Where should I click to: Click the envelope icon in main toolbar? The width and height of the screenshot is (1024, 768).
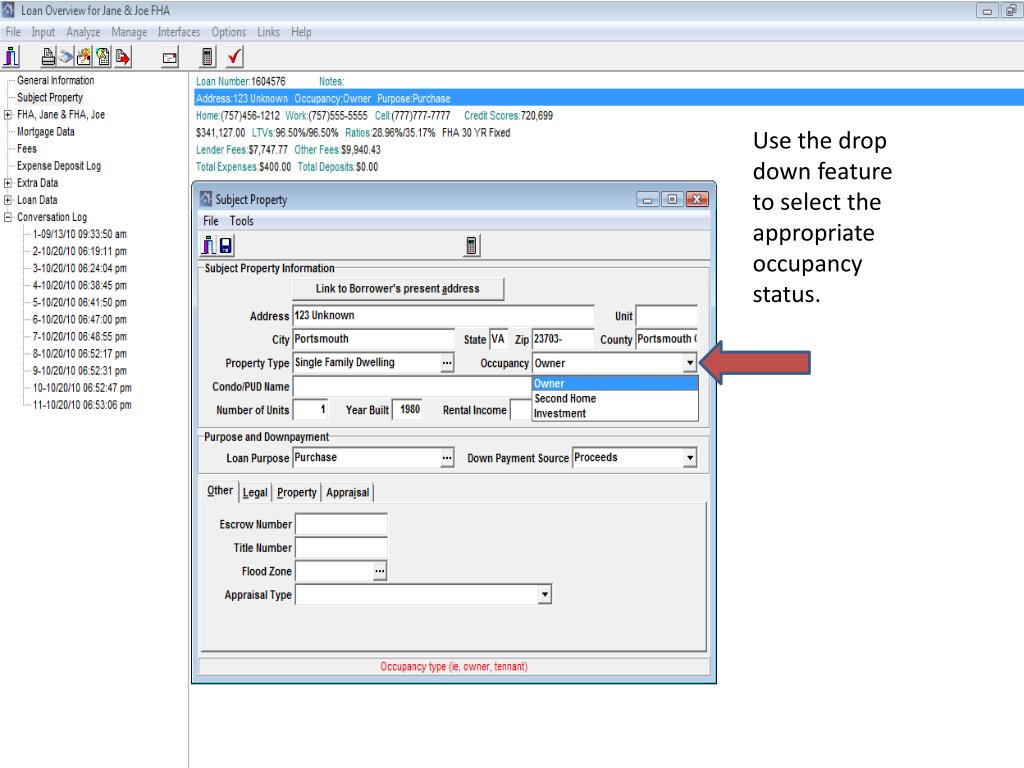point(169,58)
